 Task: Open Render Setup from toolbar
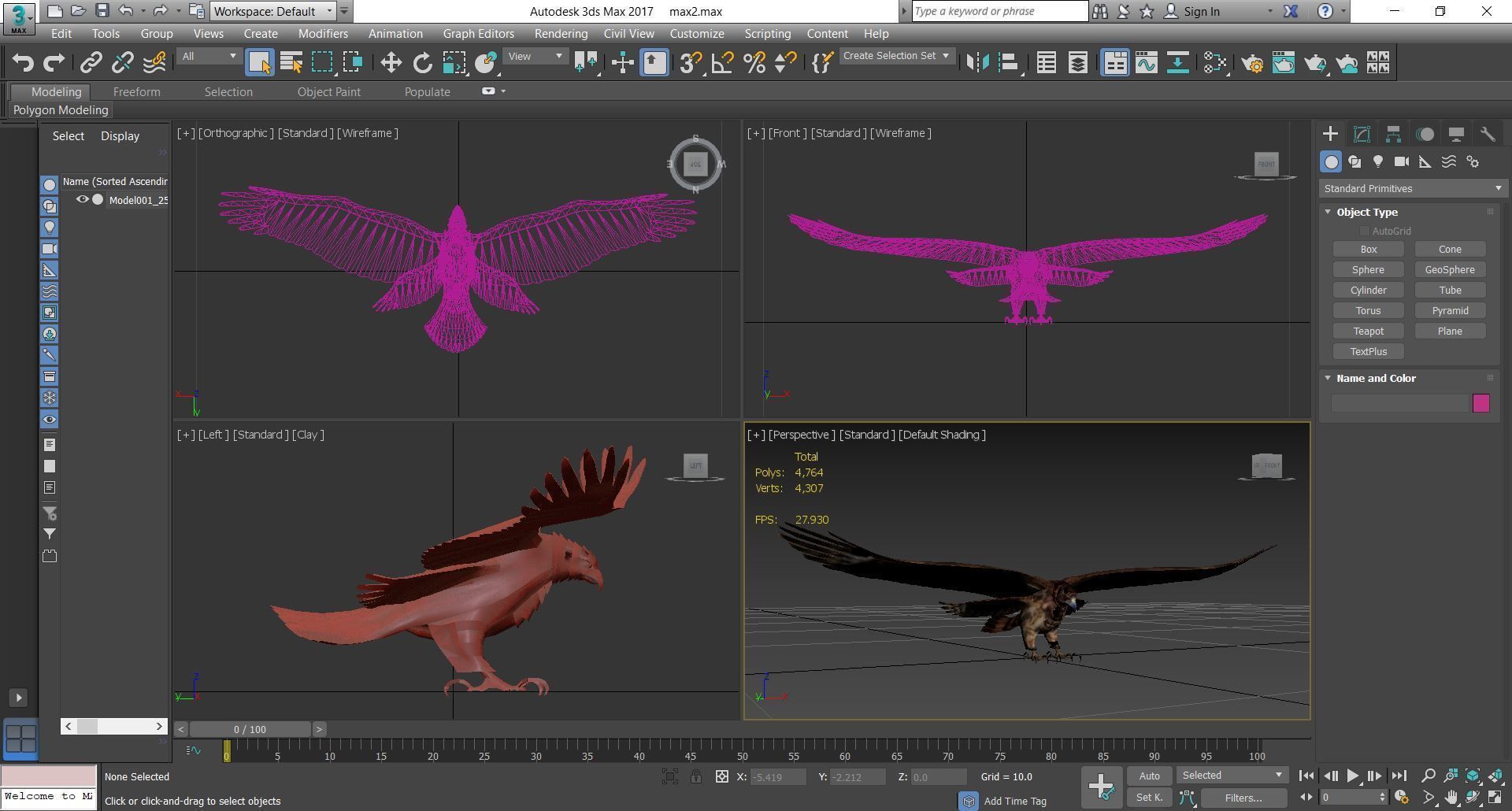point(1252,62)
